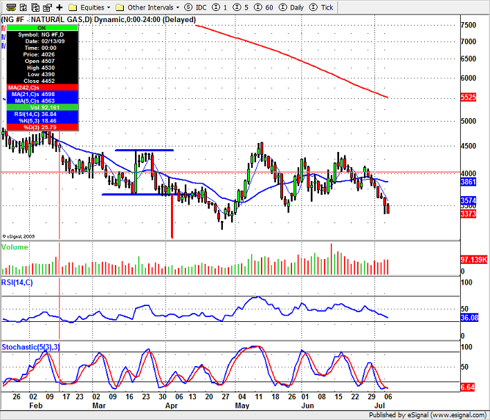The height and width of the screenshot is (420, 490).
Task: Click the fourth properties toolbar icon
Action: click(48, 7)
